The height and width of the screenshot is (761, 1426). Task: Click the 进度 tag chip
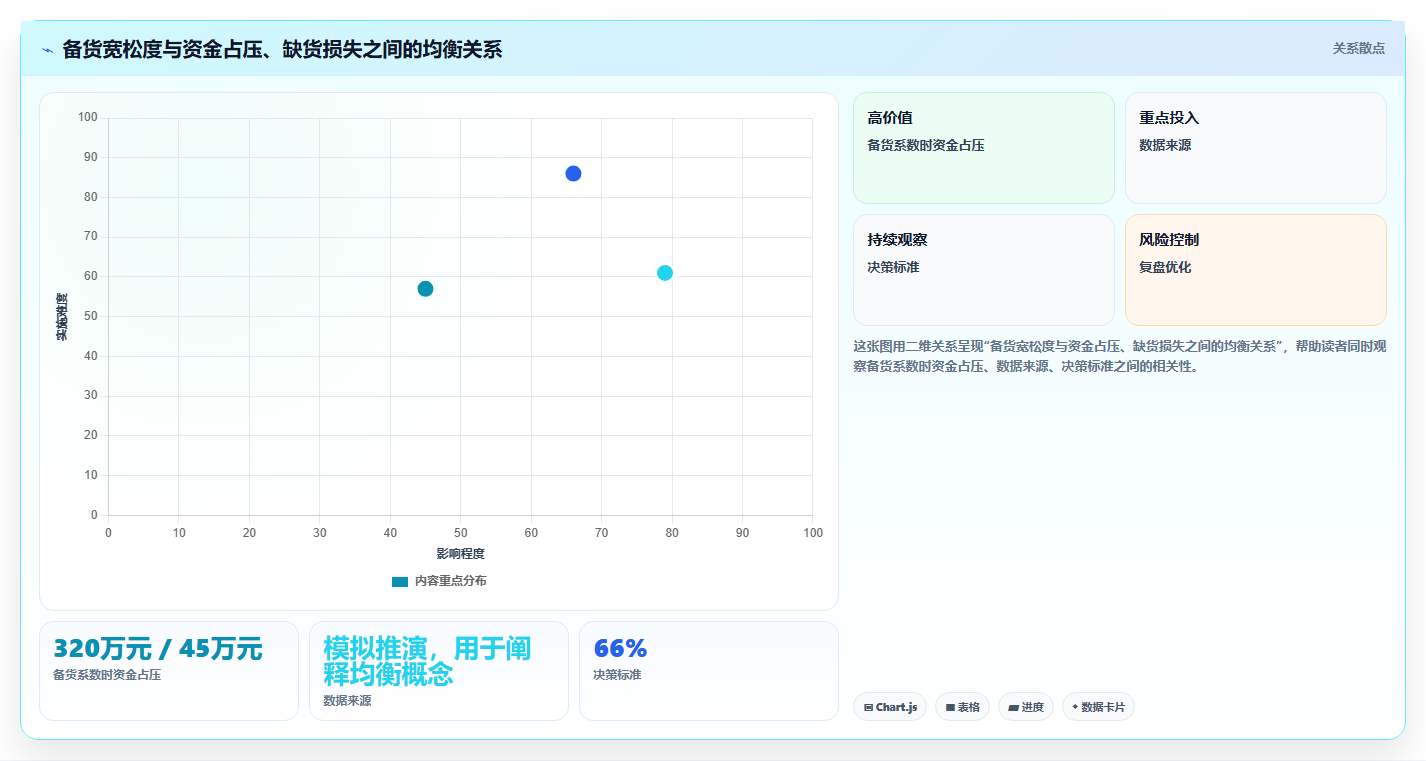[x=1026, y=707]
